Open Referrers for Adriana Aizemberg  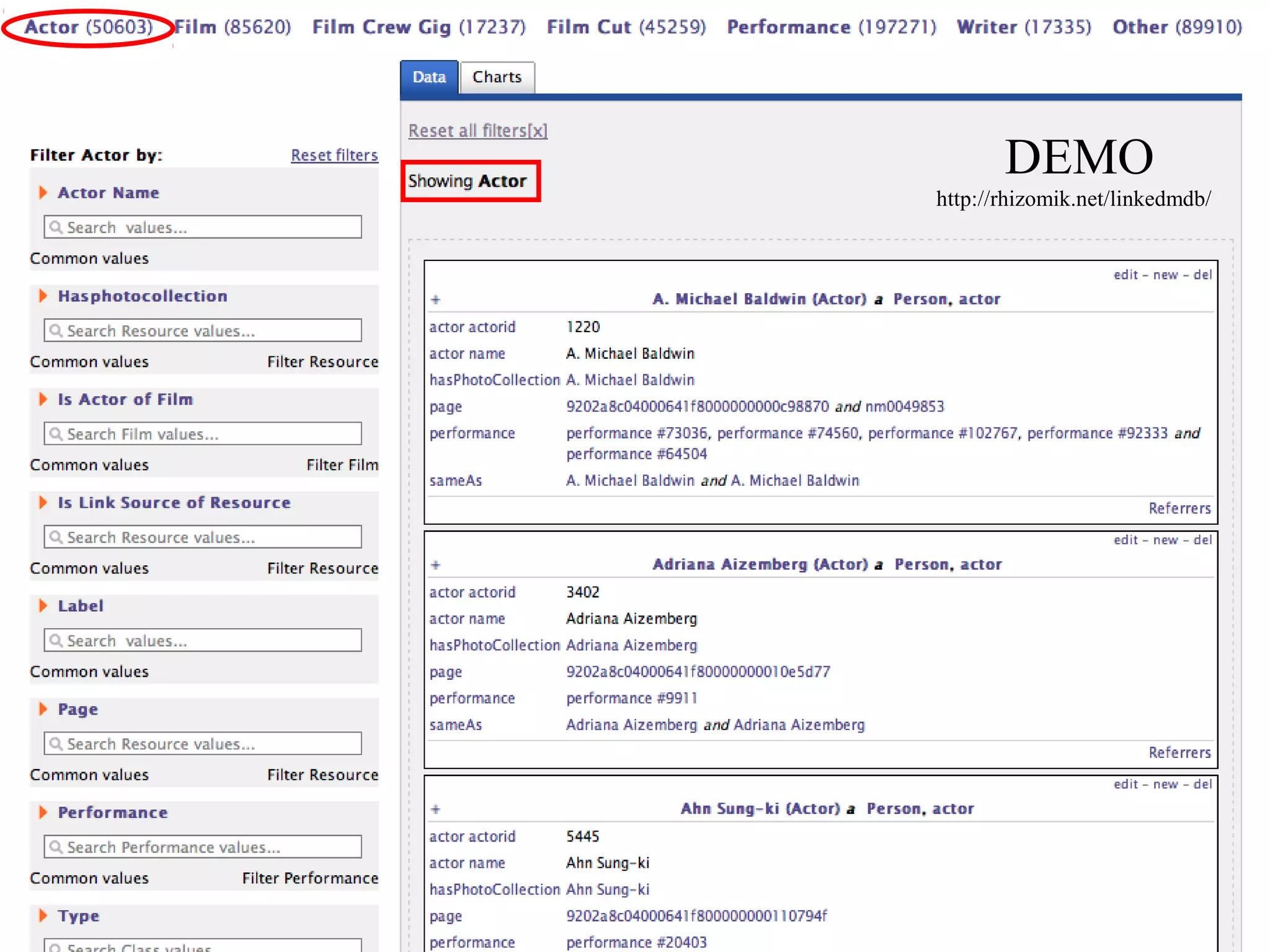pyautogui.click(x=1179, y=752)
